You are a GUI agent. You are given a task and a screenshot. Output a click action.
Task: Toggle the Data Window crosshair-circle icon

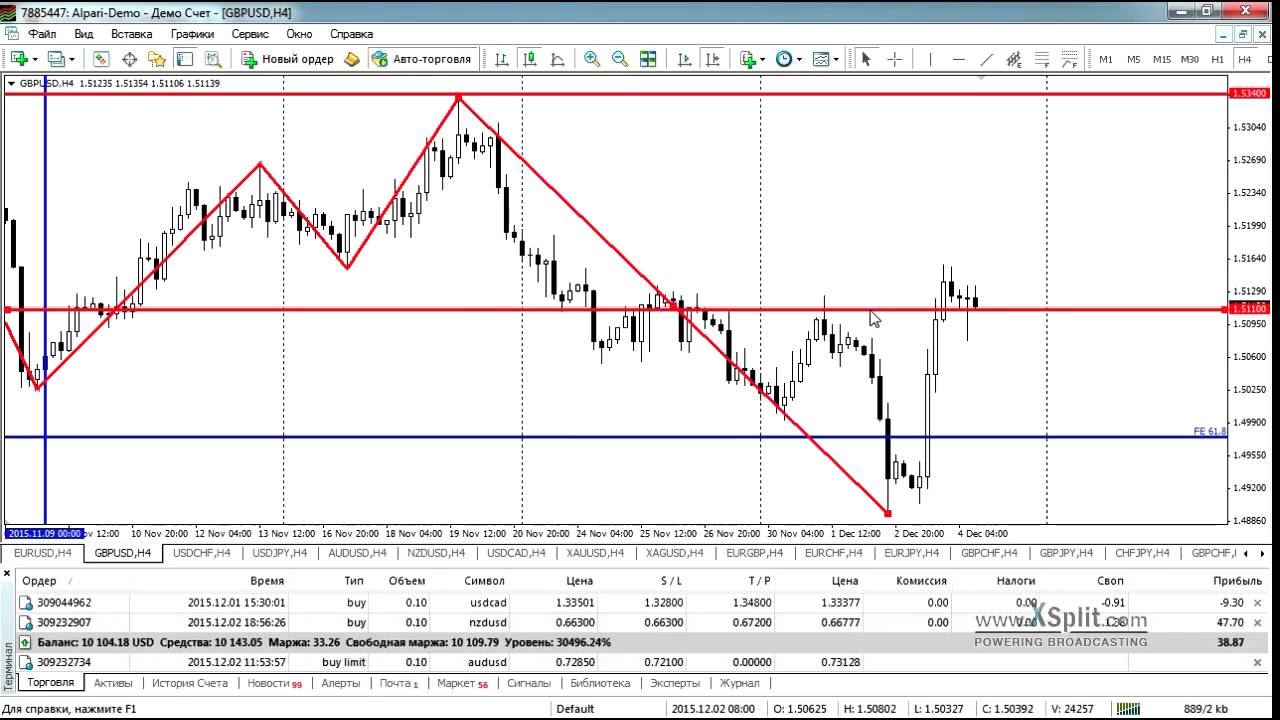[x=129, y=59]
